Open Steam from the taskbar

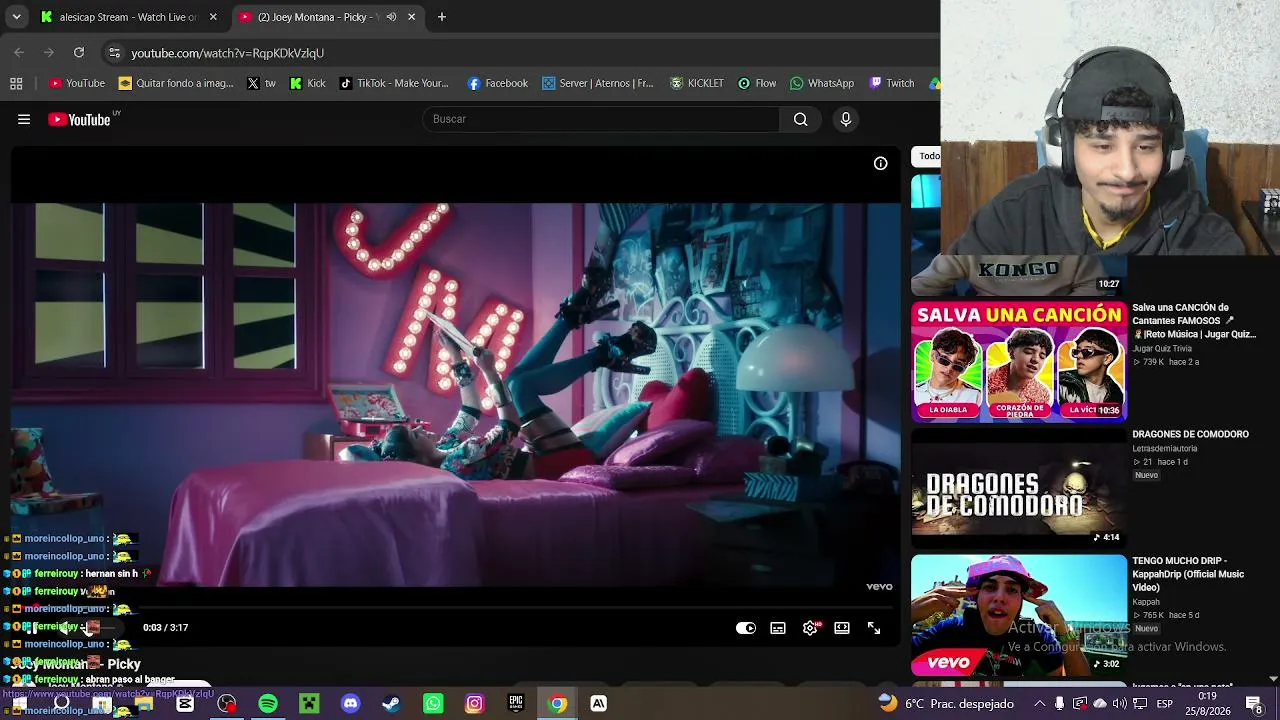[x=391, y=704]
